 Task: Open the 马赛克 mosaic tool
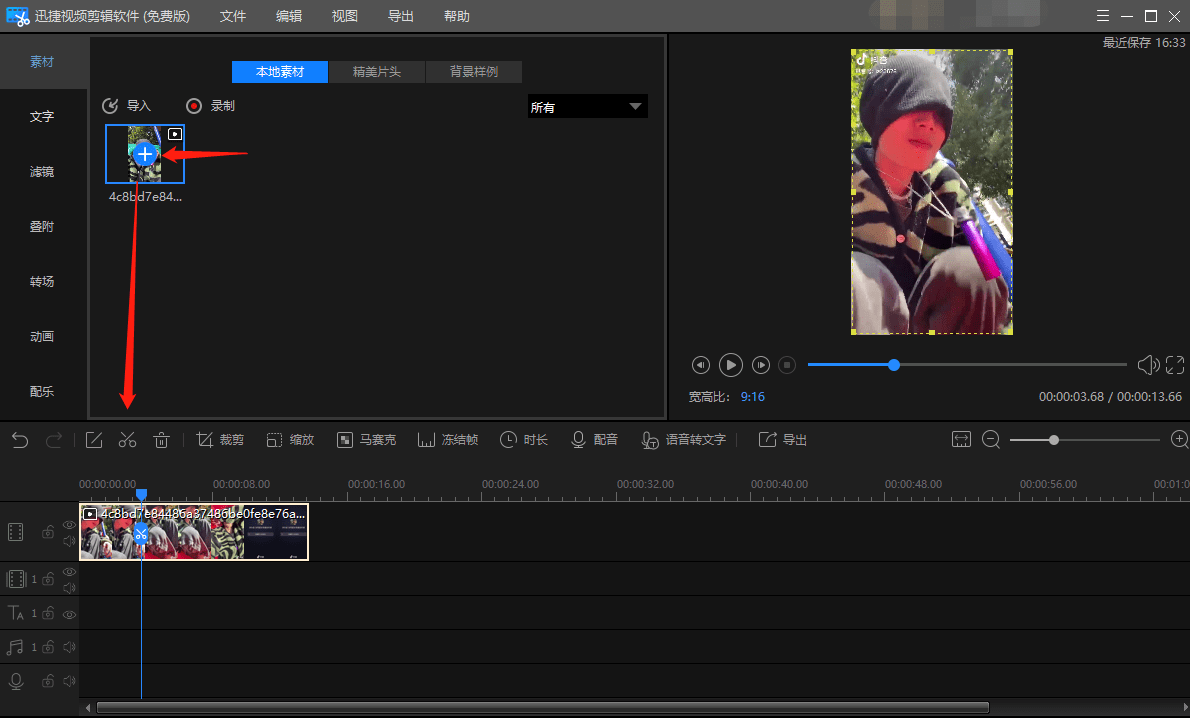(x=367, y=439)
